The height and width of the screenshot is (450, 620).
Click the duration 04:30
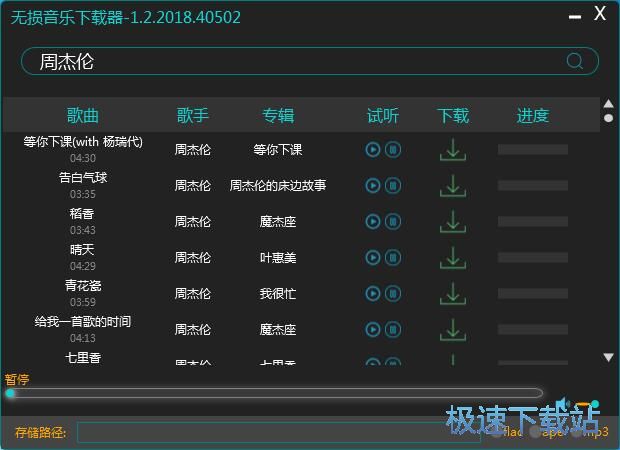(83, 158)
